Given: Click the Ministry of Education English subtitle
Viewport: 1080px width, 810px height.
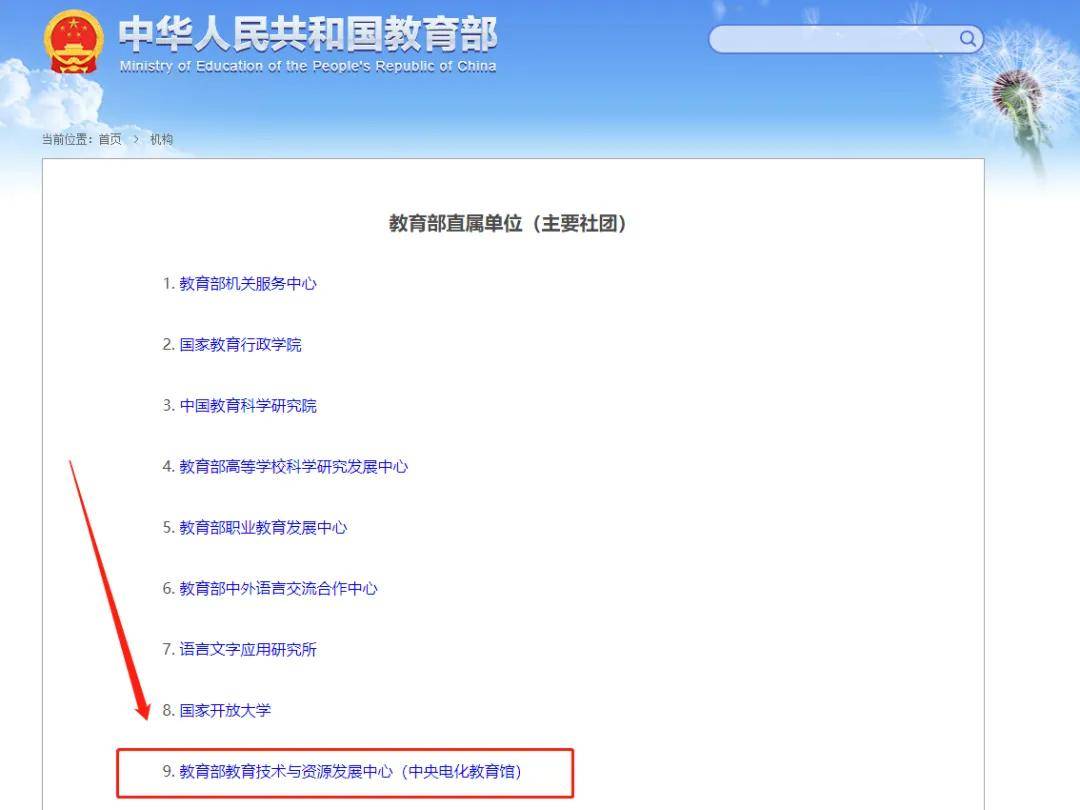Looking at the screenshot, I should click(308, 66).
